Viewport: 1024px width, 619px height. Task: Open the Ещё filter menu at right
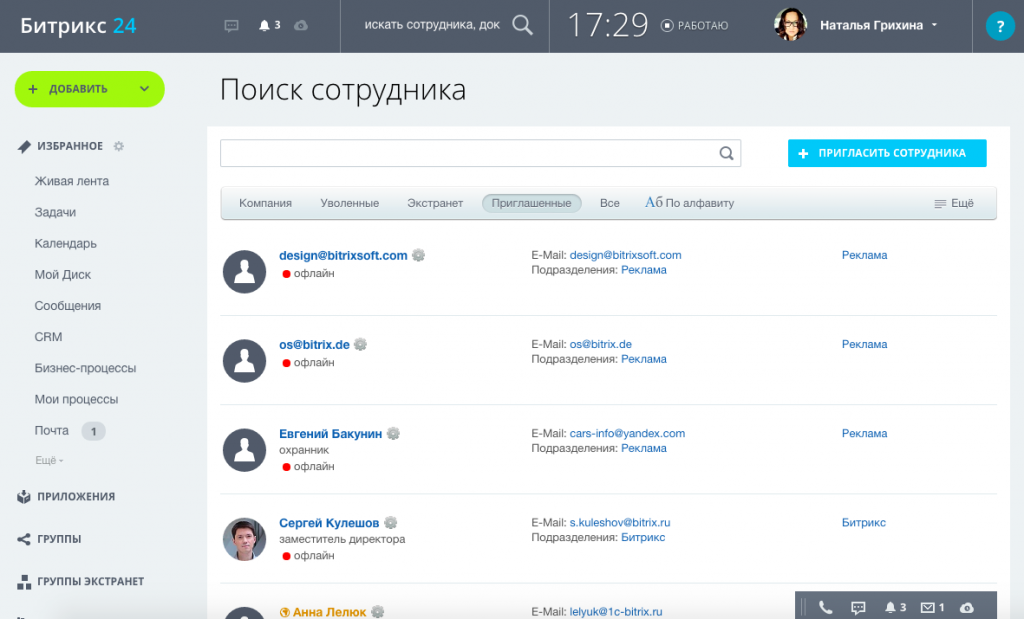tap(953, 203)
